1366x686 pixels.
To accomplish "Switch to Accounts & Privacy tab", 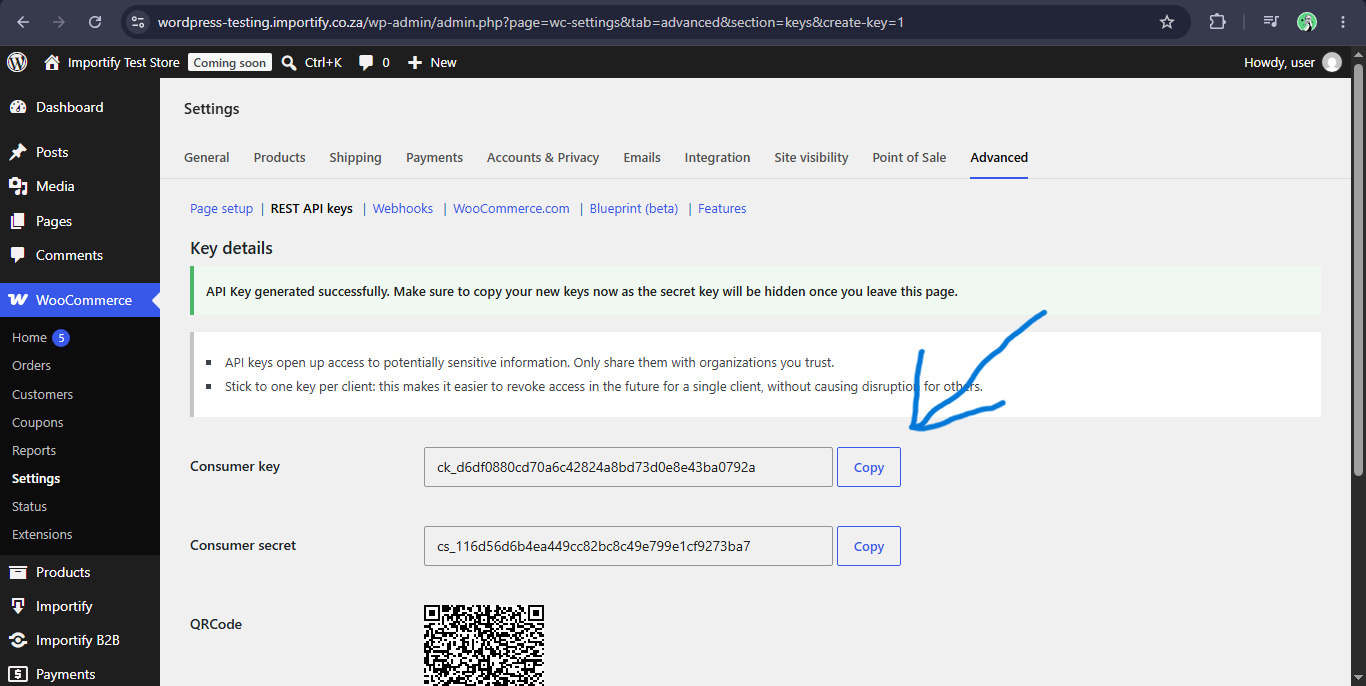I will coord(543,157).
